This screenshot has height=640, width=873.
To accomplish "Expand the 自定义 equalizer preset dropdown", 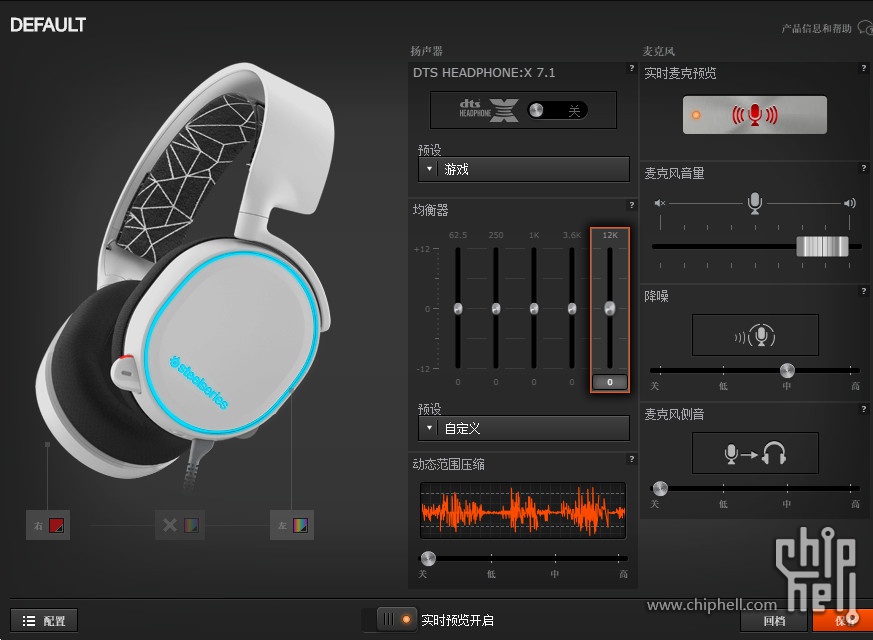I will pyautogui.click(x=523, y=428).
